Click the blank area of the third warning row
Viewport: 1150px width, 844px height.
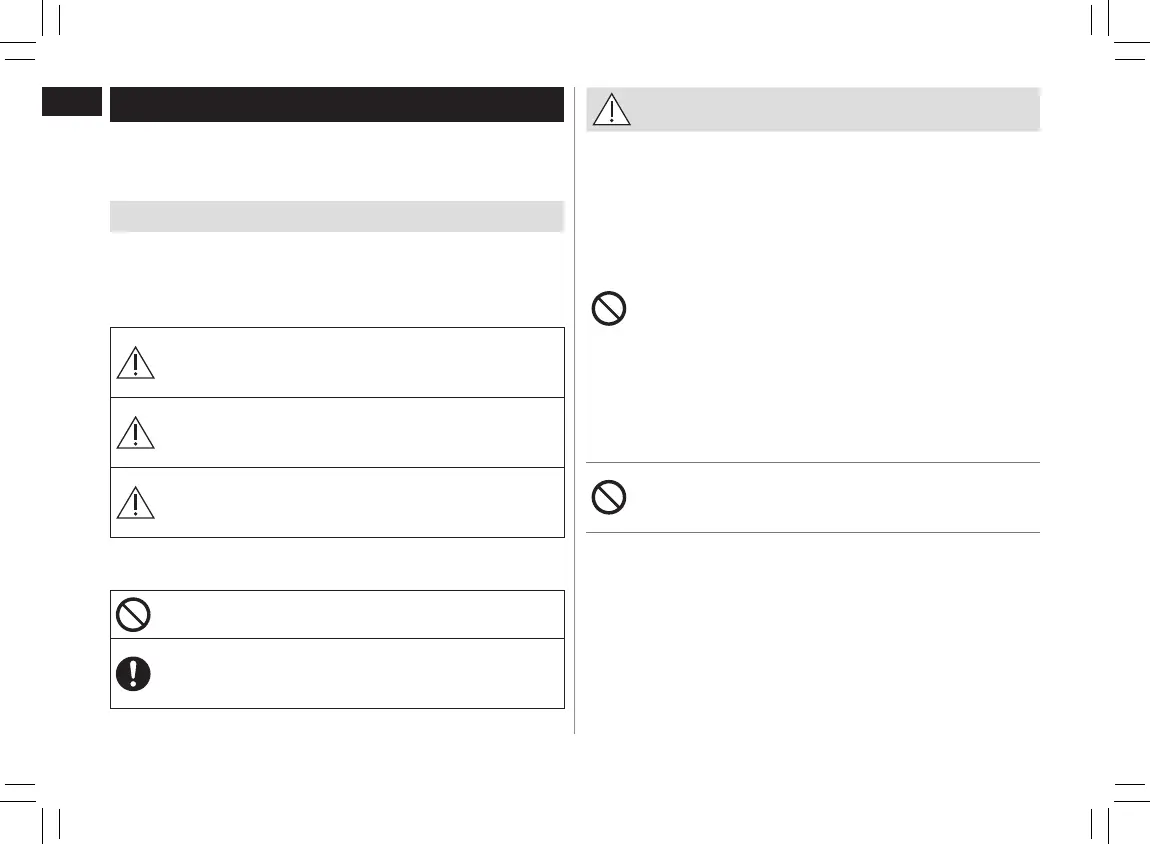coord(360,503)
